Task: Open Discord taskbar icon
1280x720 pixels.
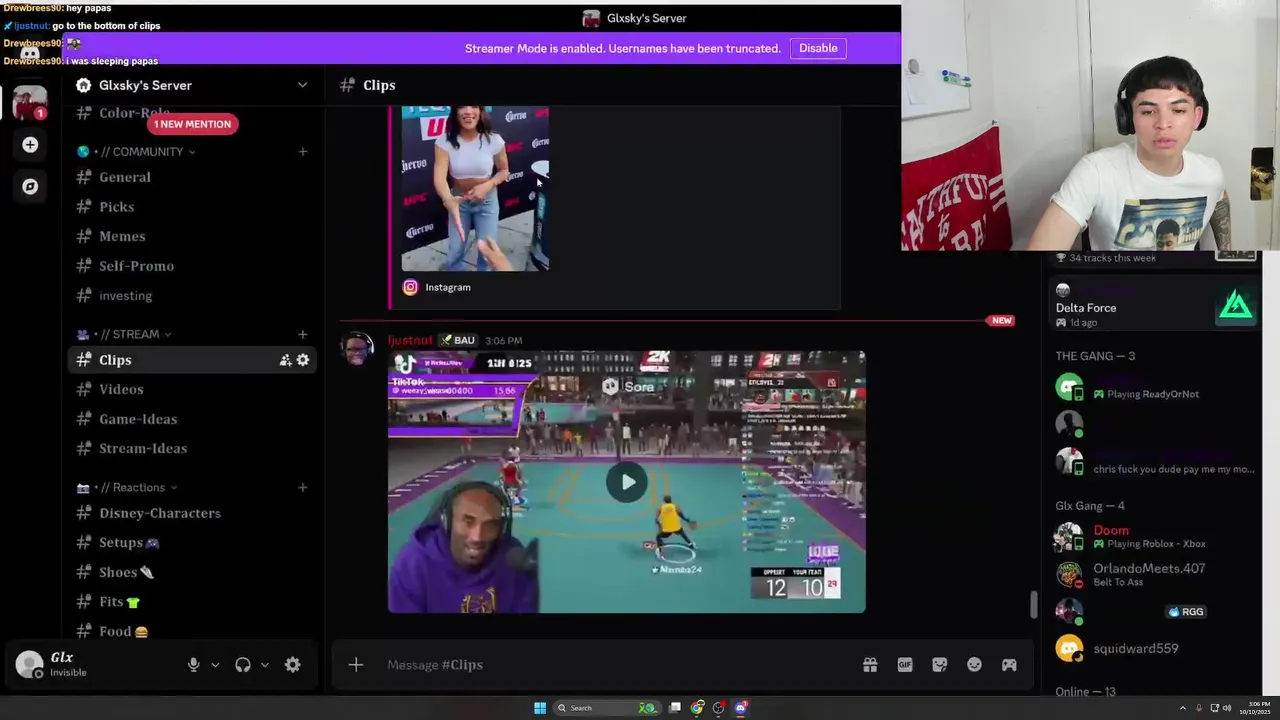Action: coord(741,708)
